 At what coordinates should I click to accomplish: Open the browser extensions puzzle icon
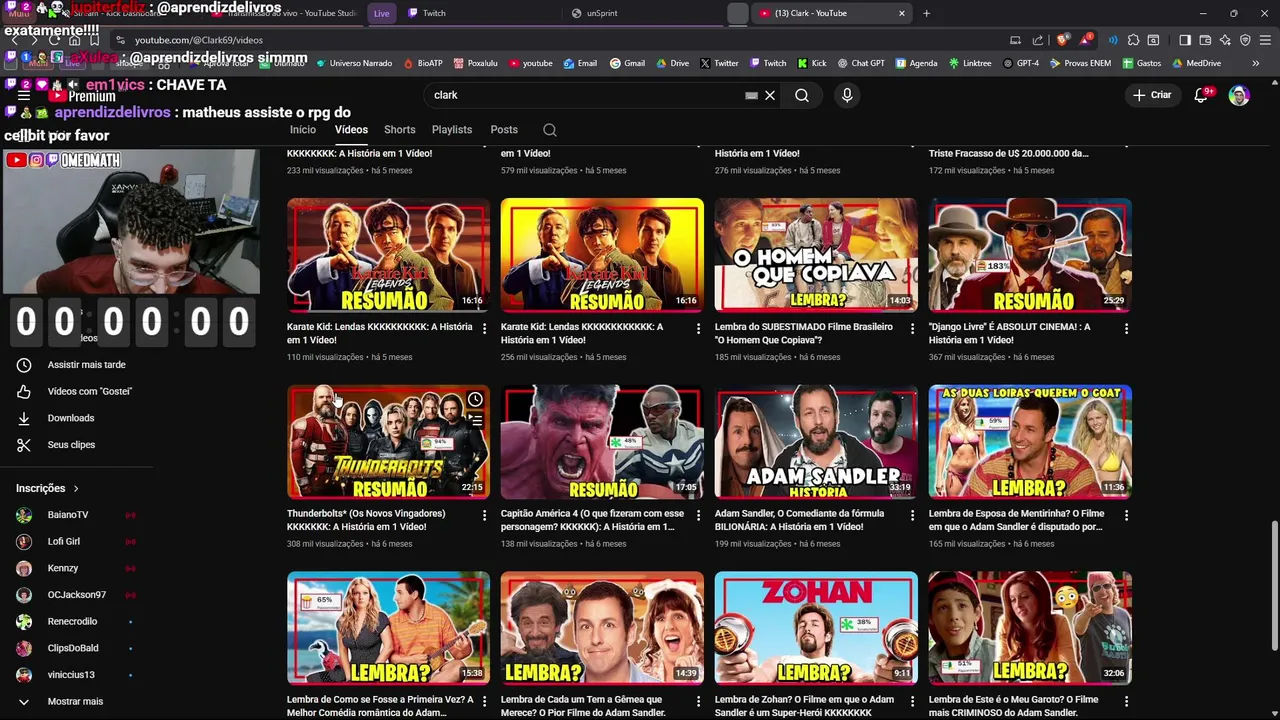pos(1133,40)
